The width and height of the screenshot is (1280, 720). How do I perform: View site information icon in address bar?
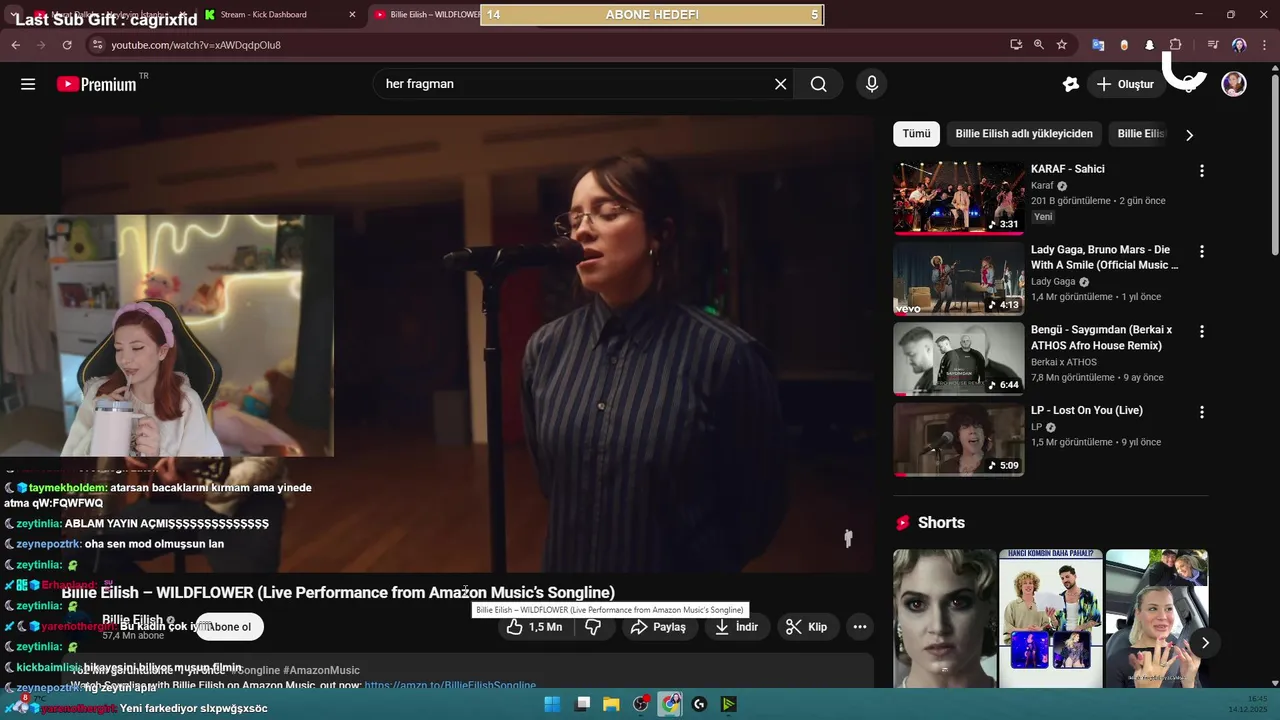point(97,45)
